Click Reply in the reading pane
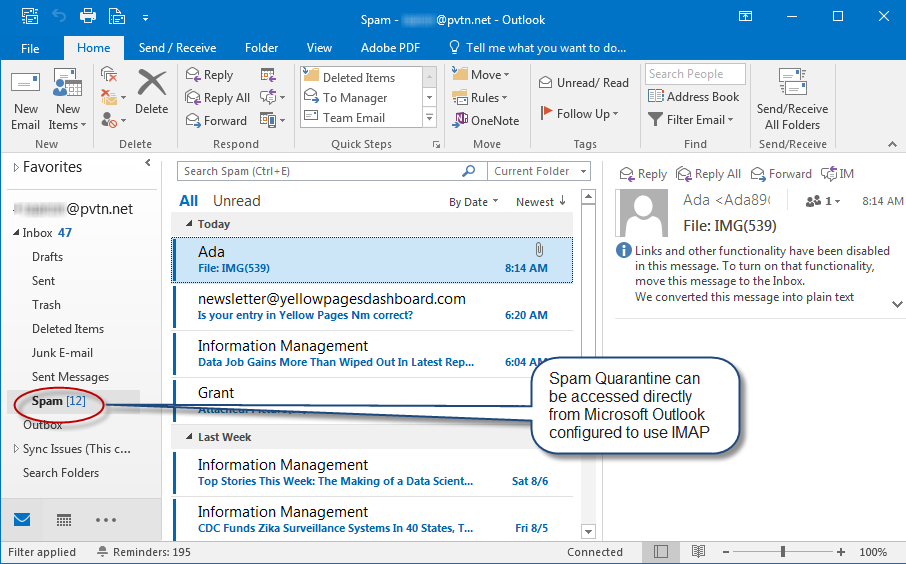This screenshot has height=564, width=906. (643, 173)
